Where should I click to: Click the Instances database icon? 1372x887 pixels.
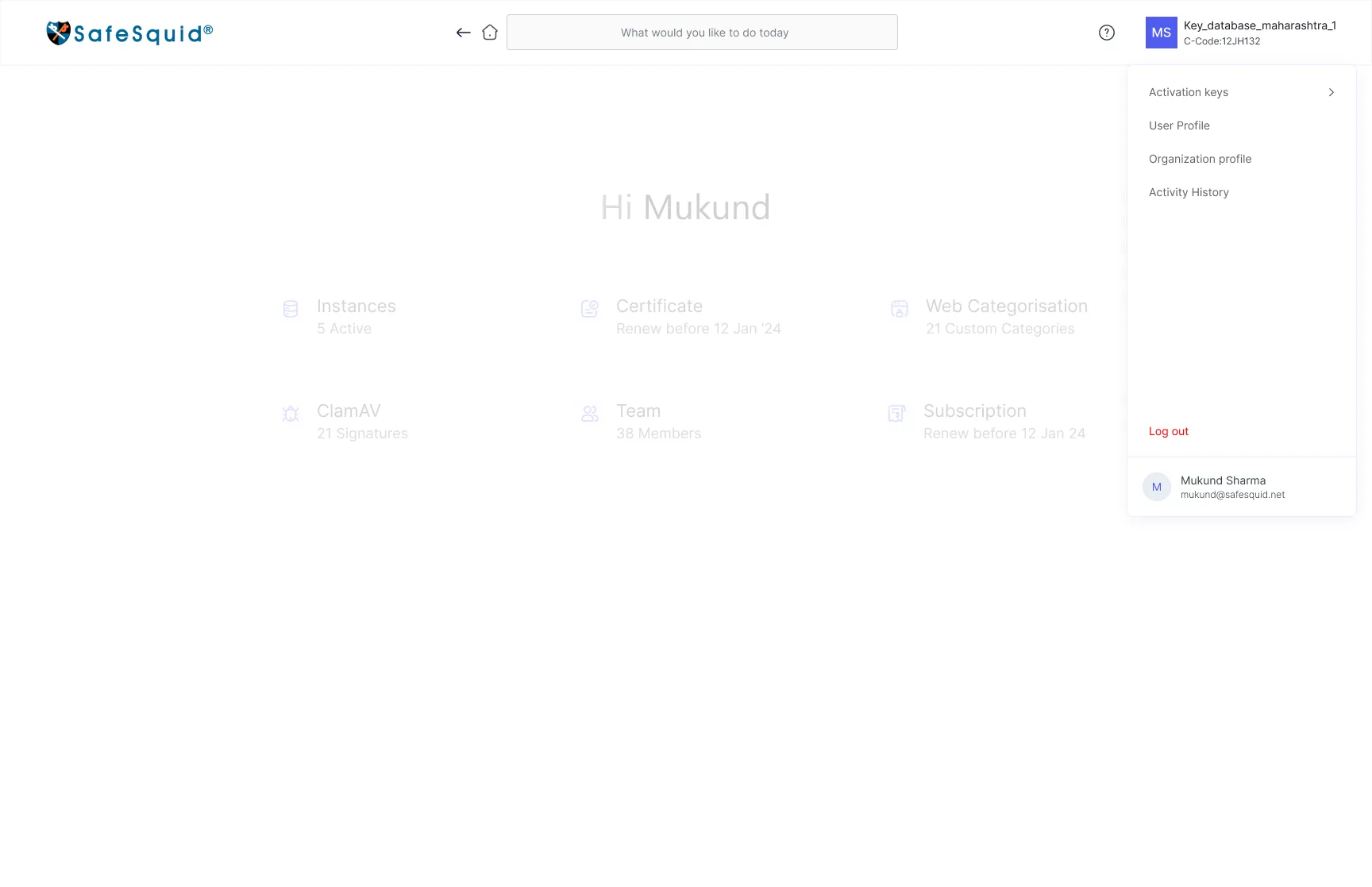[x=291, y=309]
